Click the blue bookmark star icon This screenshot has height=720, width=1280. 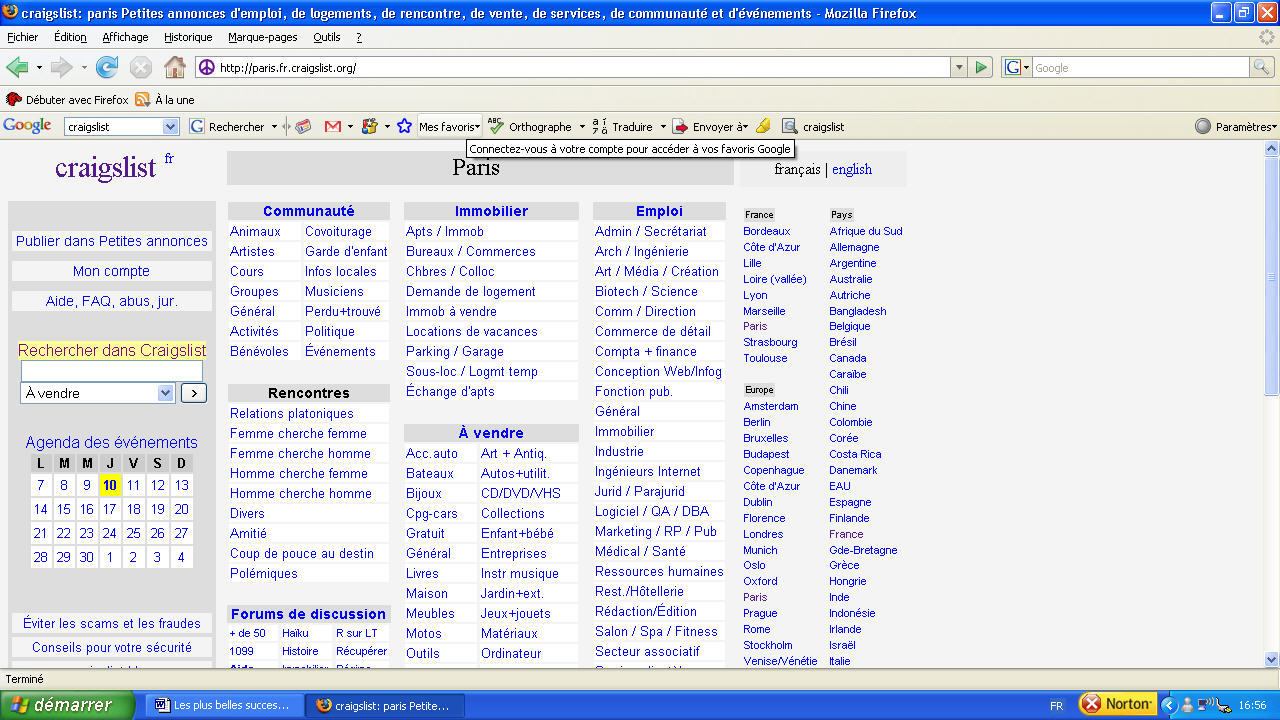pyautogui.click(x=404, y=127)
